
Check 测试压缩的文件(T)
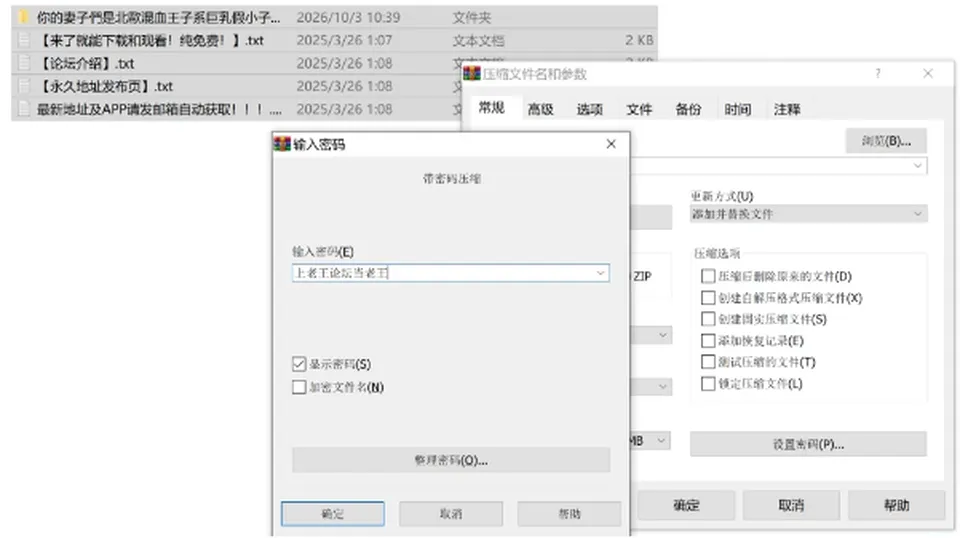(708, 362)
